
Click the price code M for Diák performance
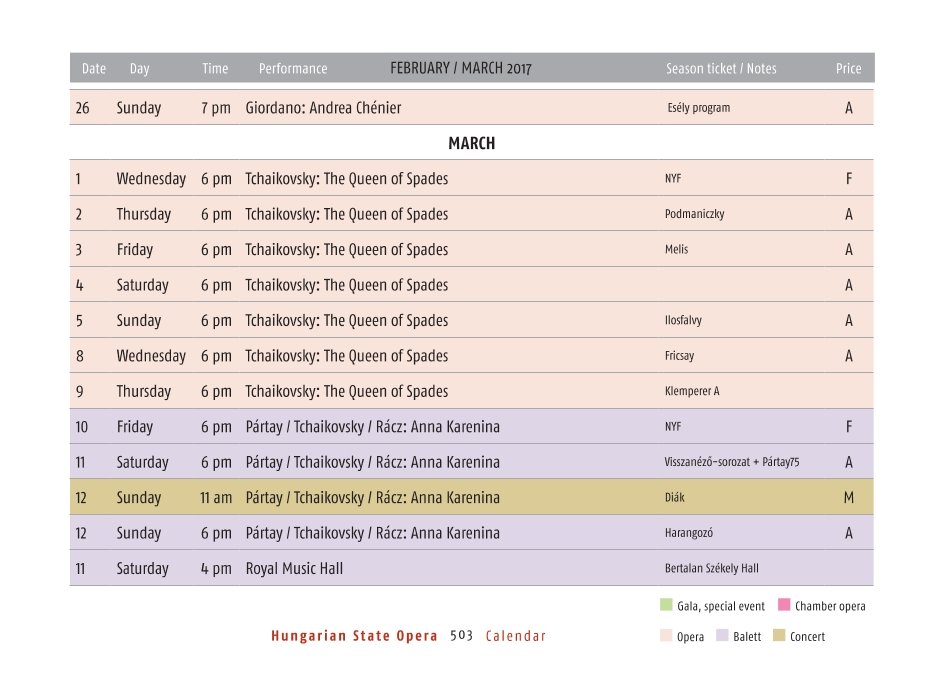[849, 498]
